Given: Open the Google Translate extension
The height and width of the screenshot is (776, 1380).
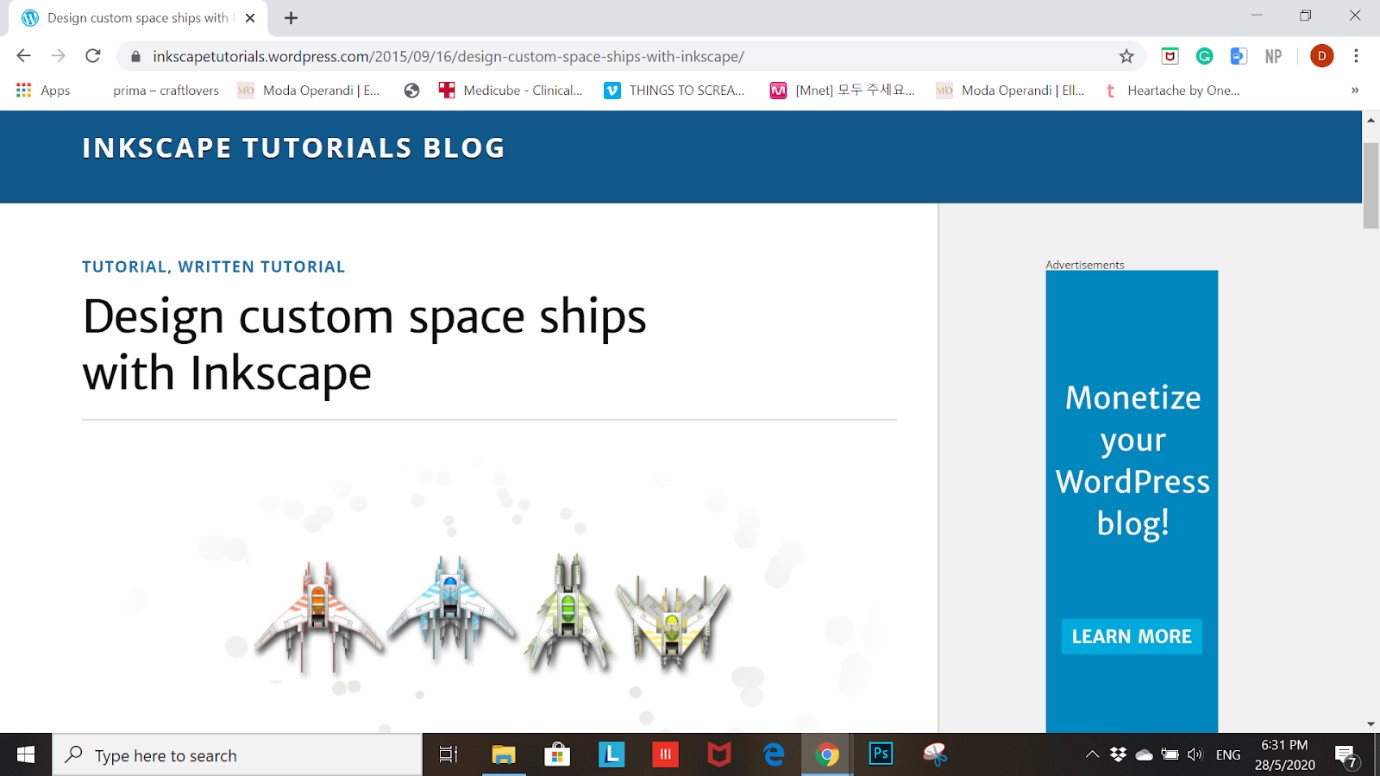Looking at the screenshot, I should pos(1238,57).
